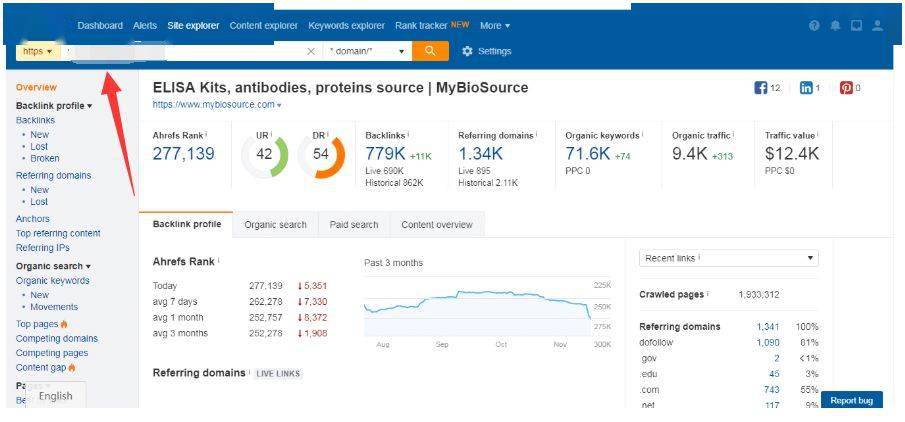This screenshot has height=422, width=905.
Task: Click the flame icon beside Content gap
Action: point(72,367)
